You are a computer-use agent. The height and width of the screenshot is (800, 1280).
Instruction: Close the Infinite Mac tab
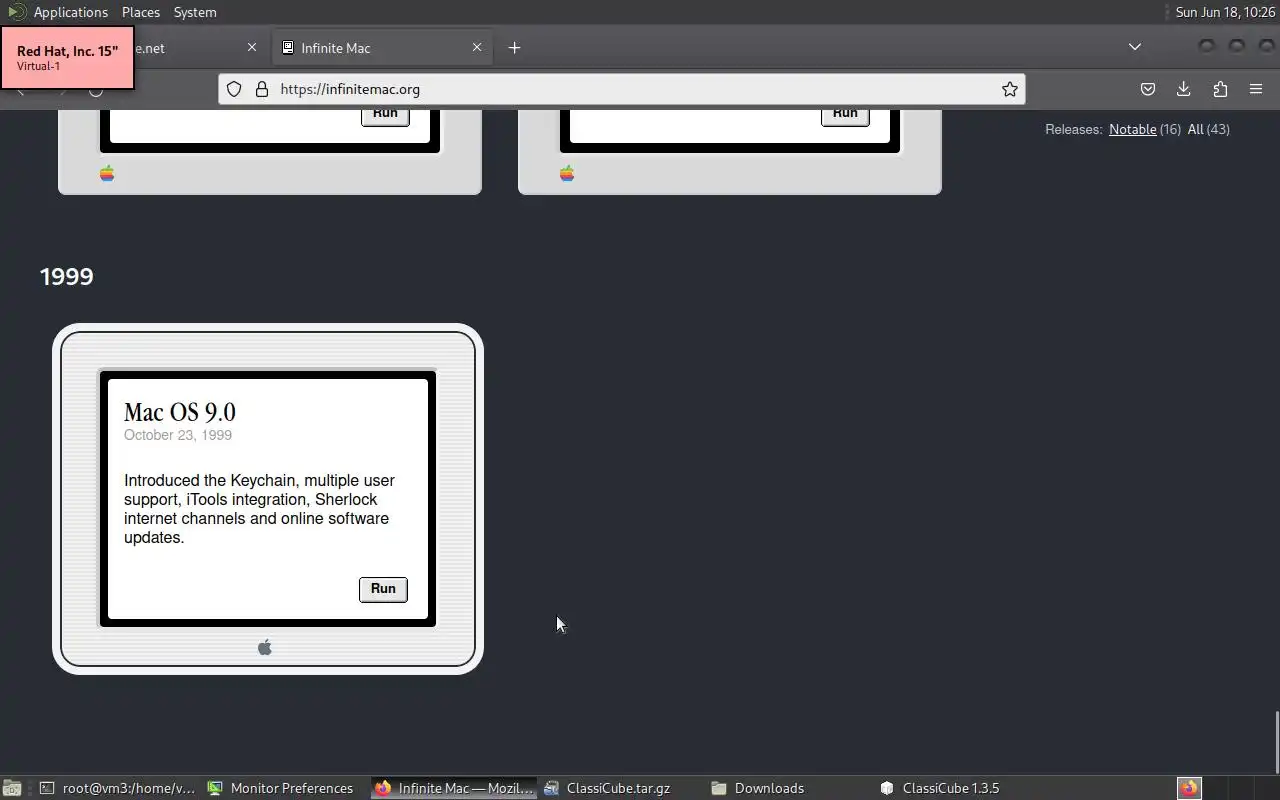pyautogui.click(x=477, y=47)
